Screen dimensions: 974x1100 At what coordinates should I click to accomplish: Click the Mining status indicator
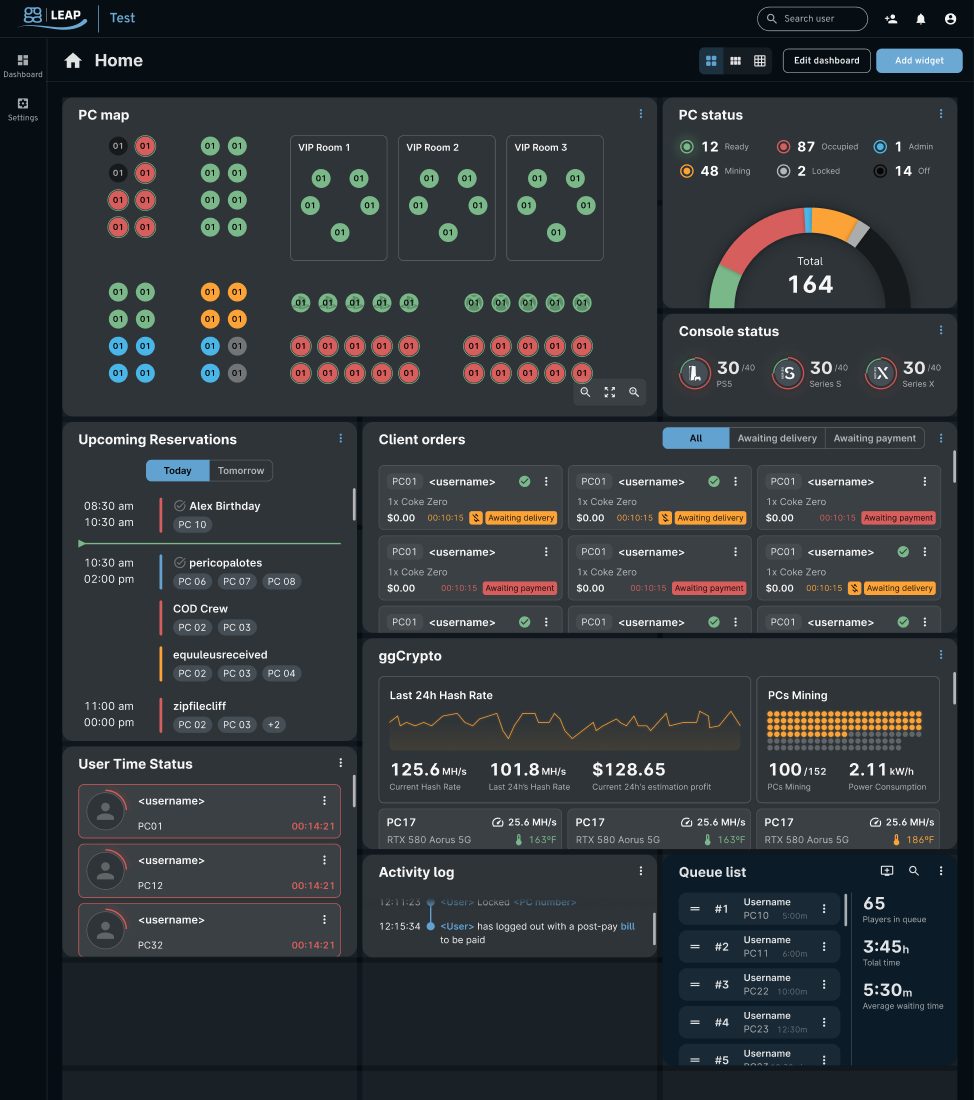tap(687, 171)
